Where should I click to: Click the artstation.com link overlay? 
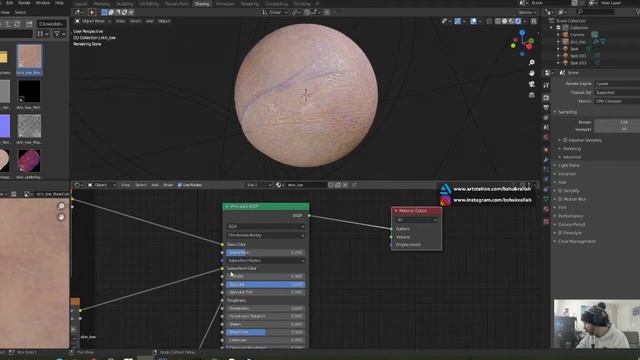click(x=492, y=189)
